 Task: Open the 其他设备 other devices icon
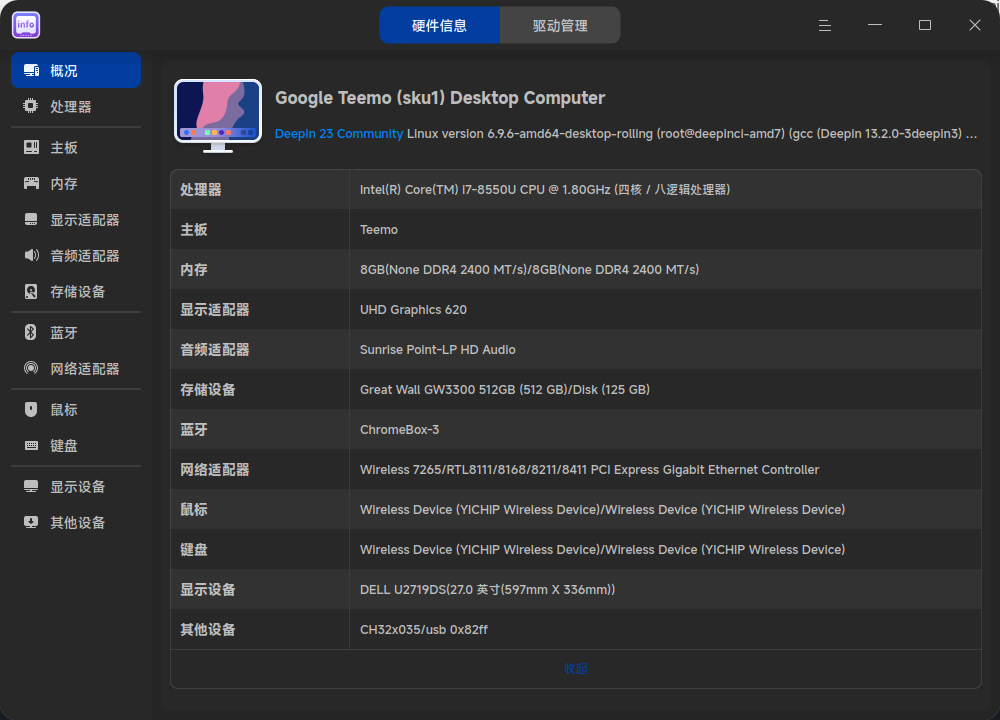click(x=31, y=522)
